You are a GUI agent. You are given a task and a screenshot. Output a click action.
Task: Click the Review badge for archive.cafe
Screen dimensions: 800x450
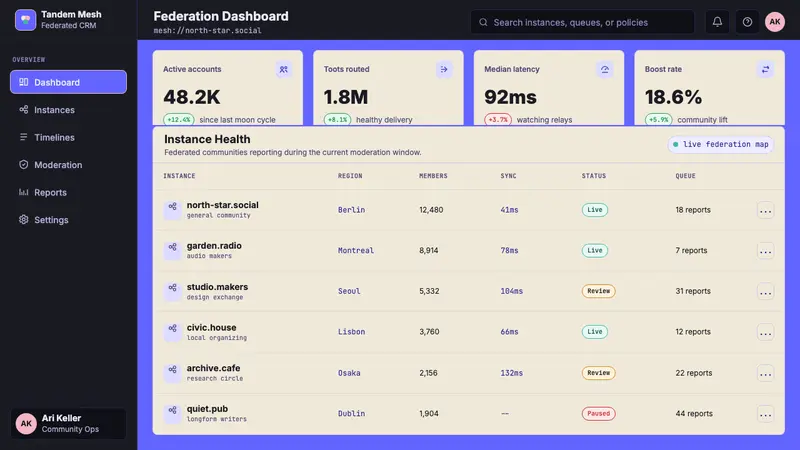(598, 373)
